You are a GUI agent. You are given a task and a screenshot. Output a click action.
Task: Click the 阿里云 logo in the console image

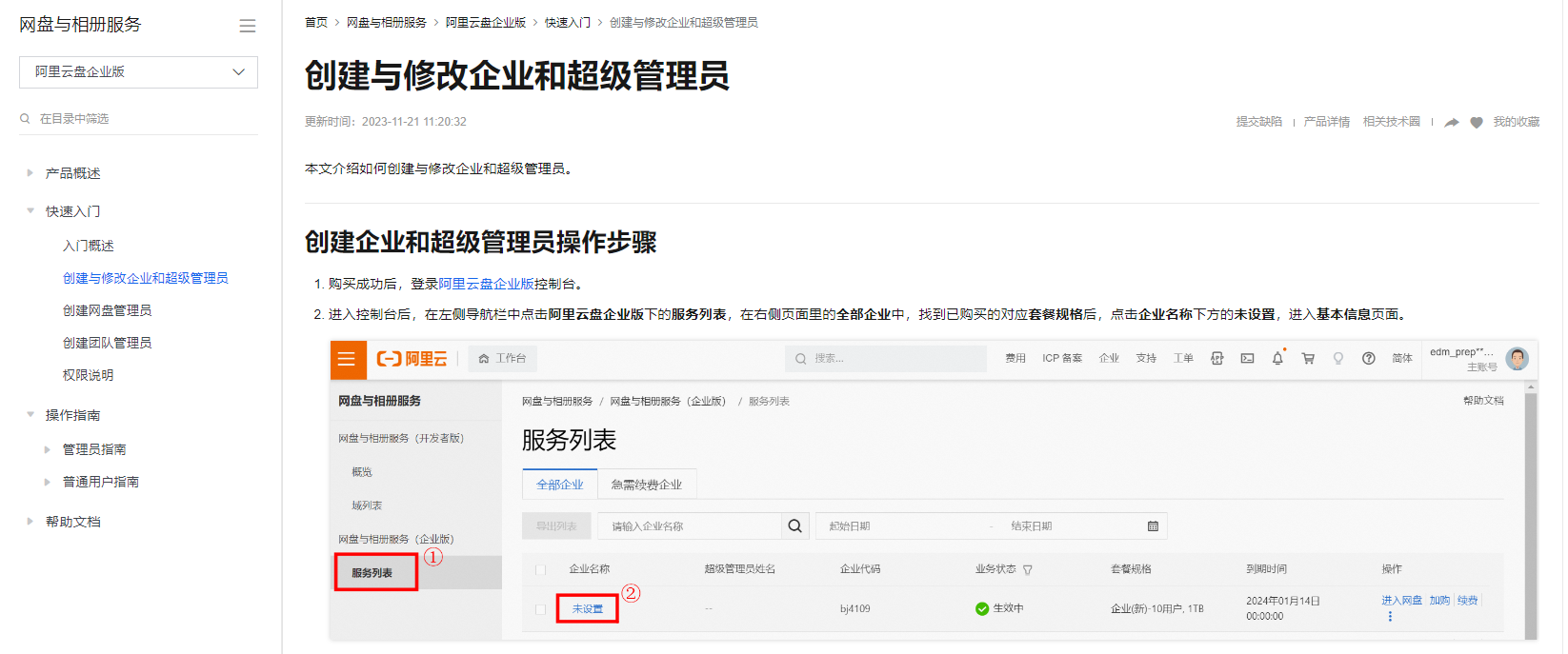coord(412,359)
